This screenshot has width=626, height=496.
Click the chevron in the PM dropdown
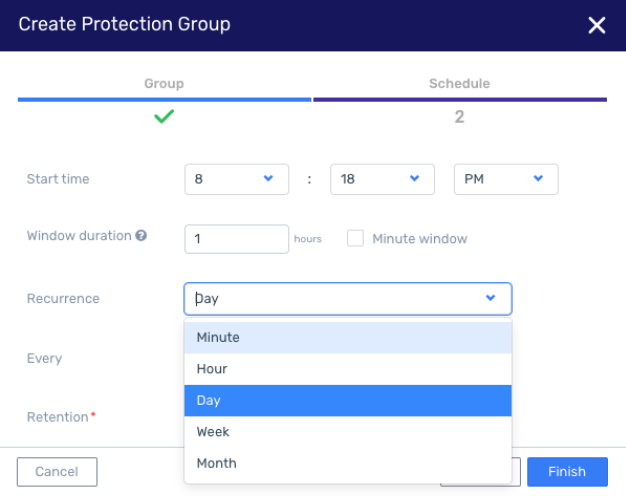point(538,178)
